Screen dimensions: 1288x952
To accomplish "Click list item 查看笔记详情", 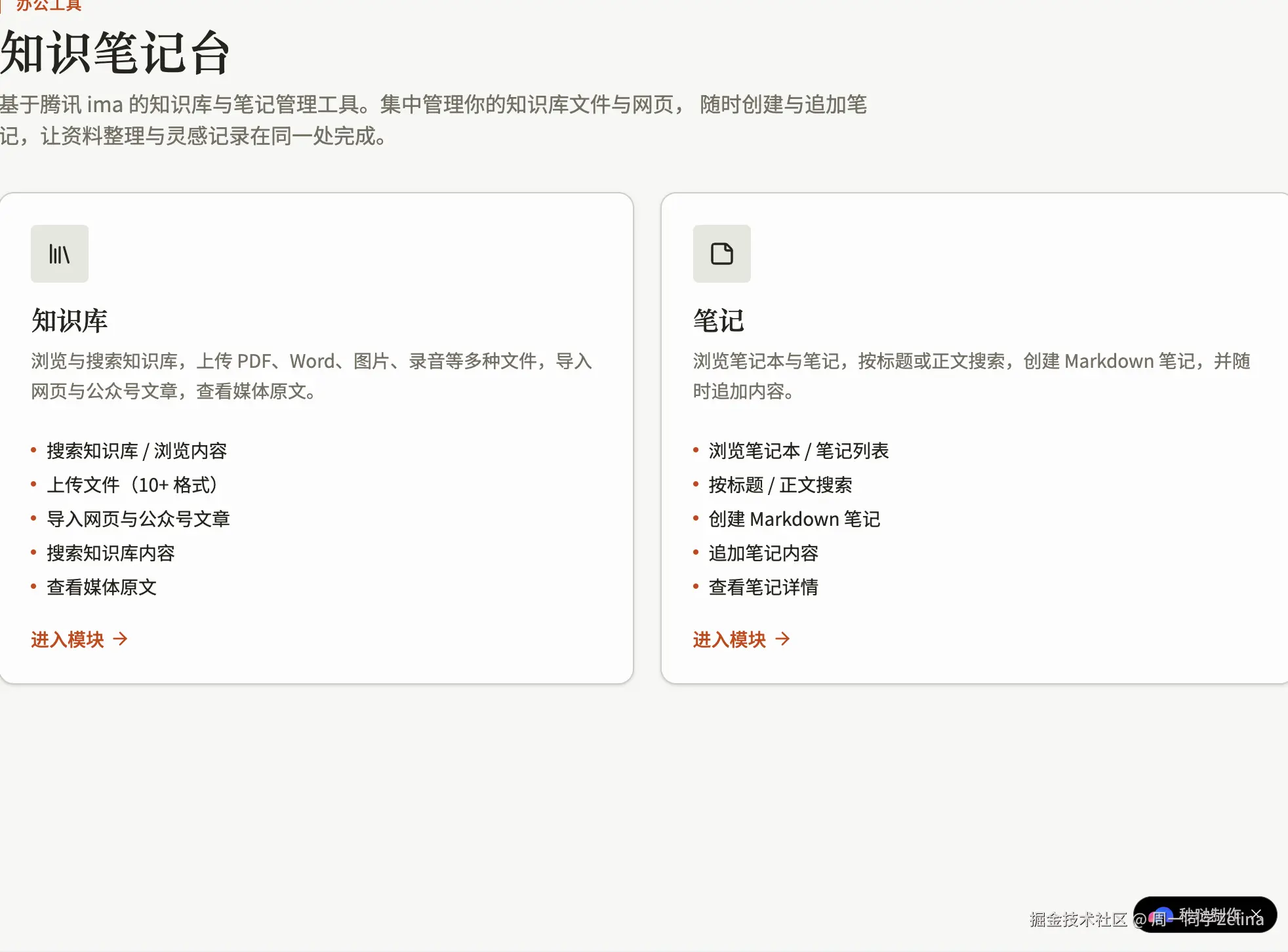I will click(x=764, y=587).
